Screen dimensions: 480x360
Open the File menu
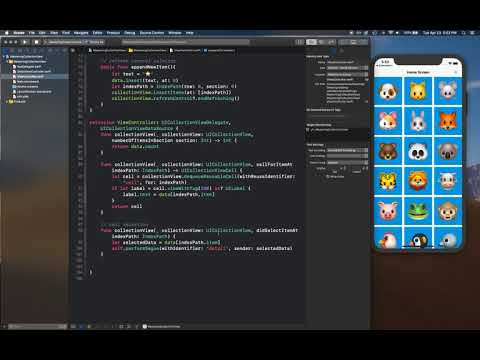coord(31,33)
